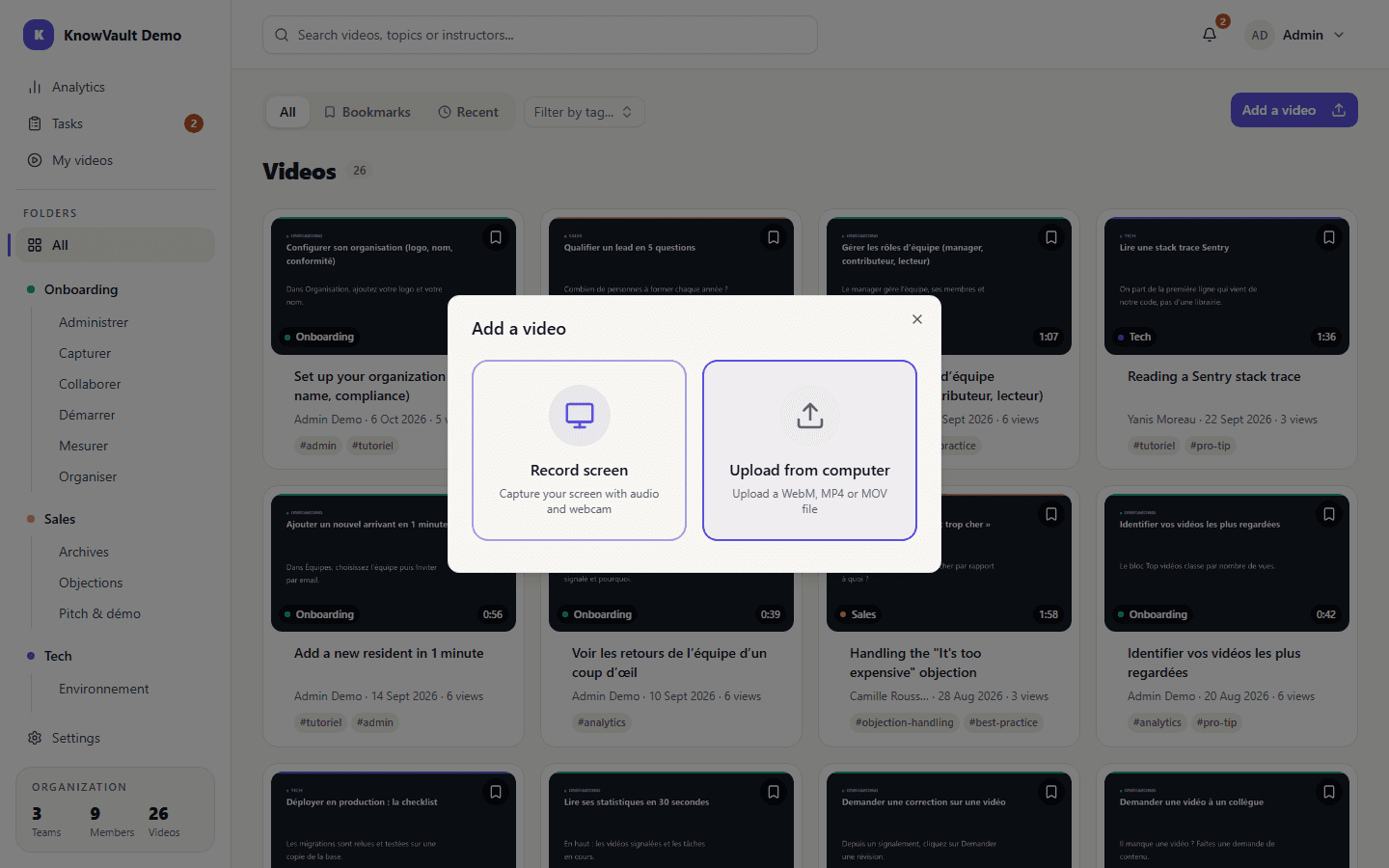Open the Objections subfolder
The width and height of the screenshot is (1389, 868).
pos(91,583)
